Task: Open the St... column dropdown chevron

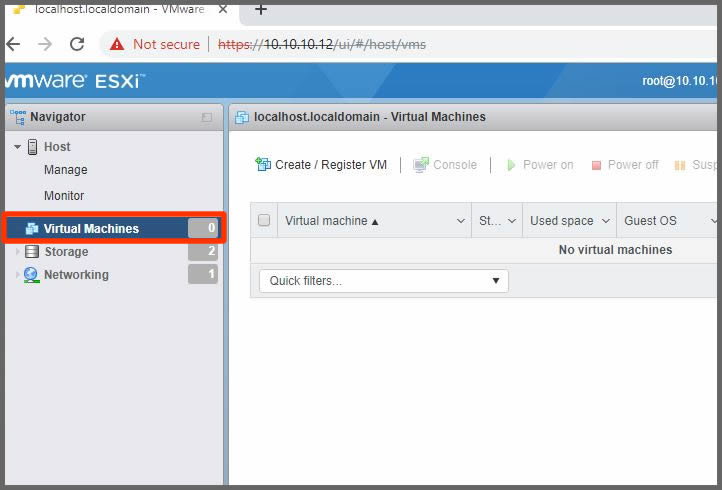Action: (x=512, y=221)
